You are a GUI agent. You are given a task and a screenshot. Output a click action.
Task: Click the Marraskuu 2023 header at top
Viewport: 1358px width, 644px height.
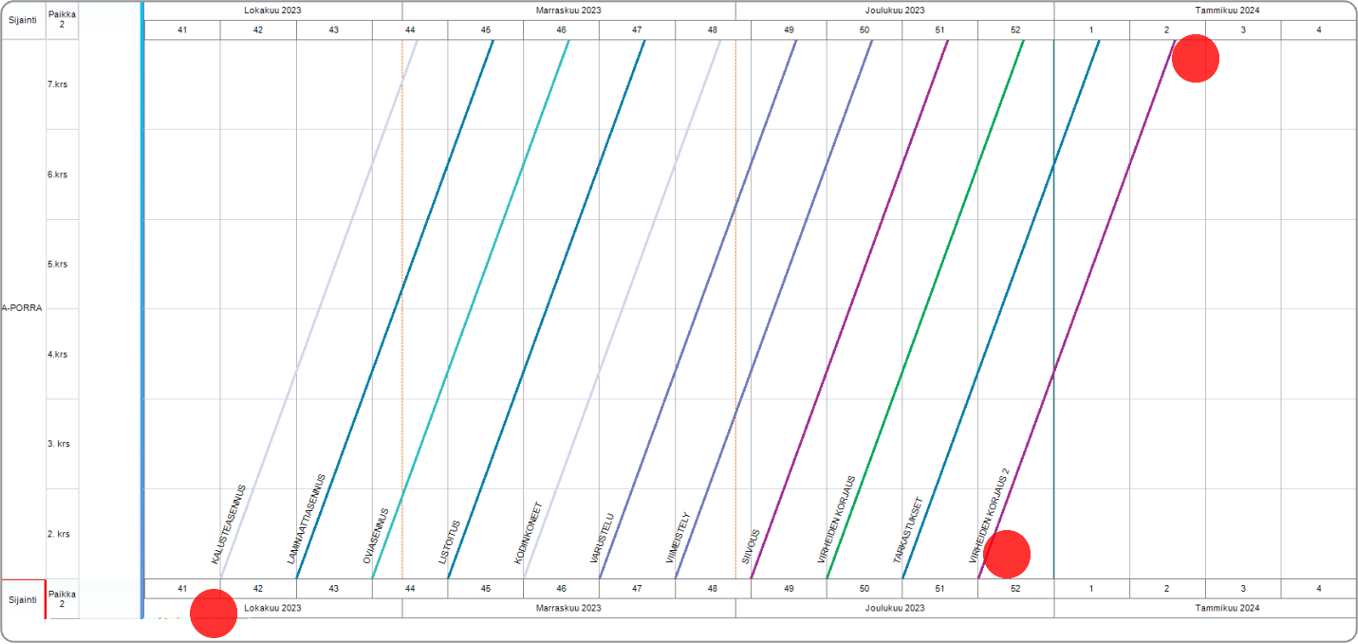(x=568, y=10)
